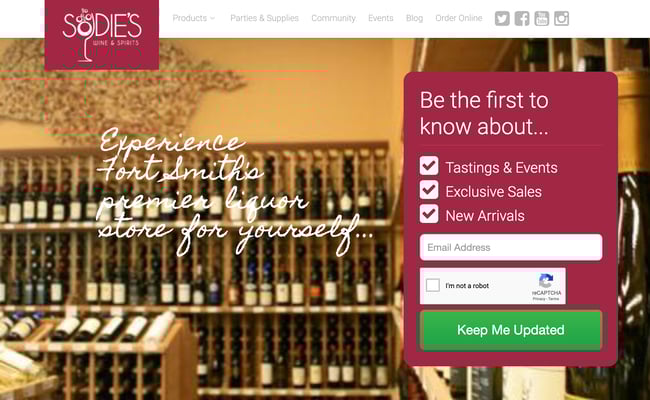The width and height of the screenshot is (650, 400).
Task: Click the reCAPTCHA logo icon
Action: [x=546, y=281]
